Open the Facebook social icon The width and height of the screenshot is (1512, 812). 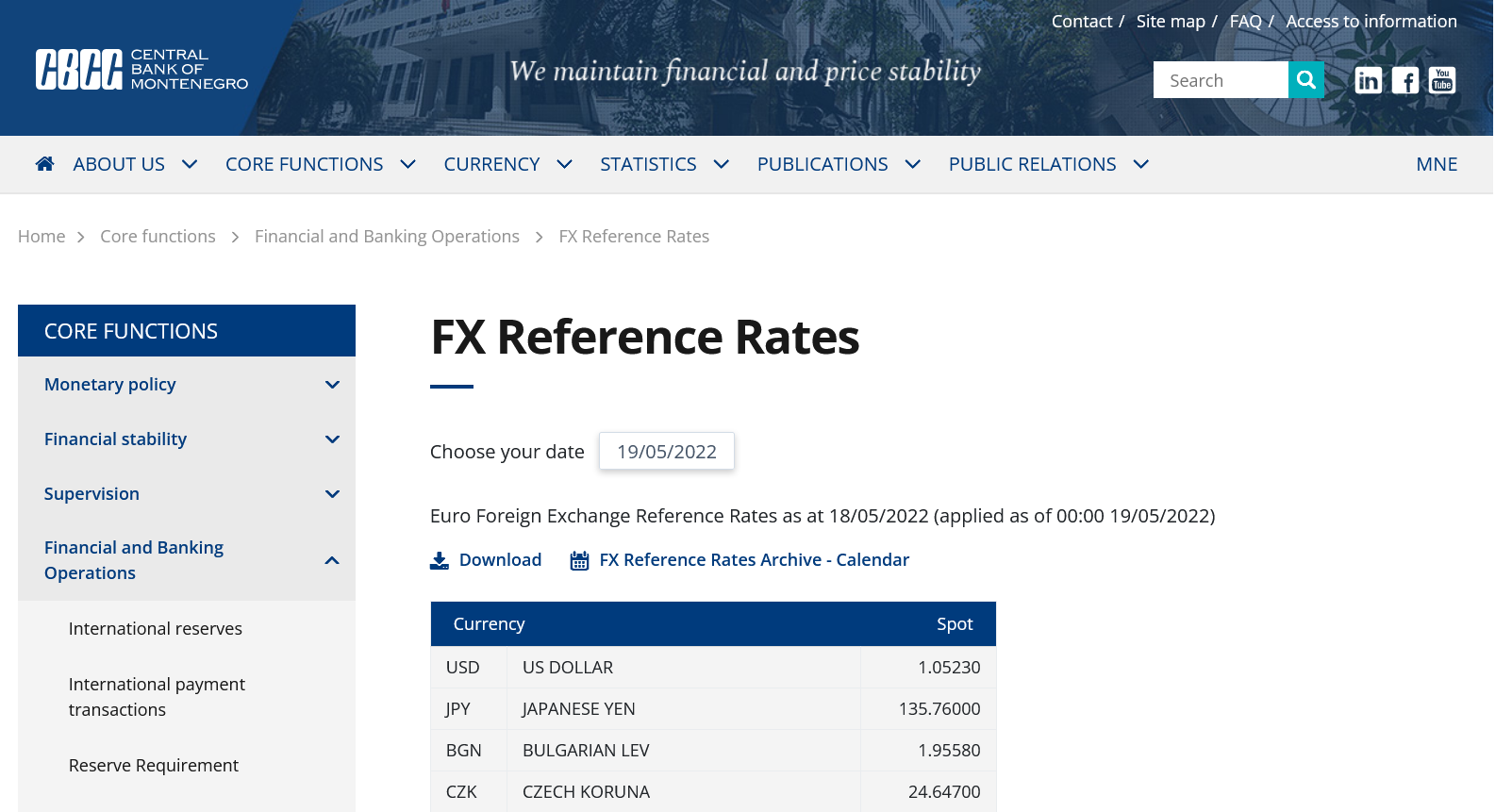pyautogui.click(x=1404, y=81)
